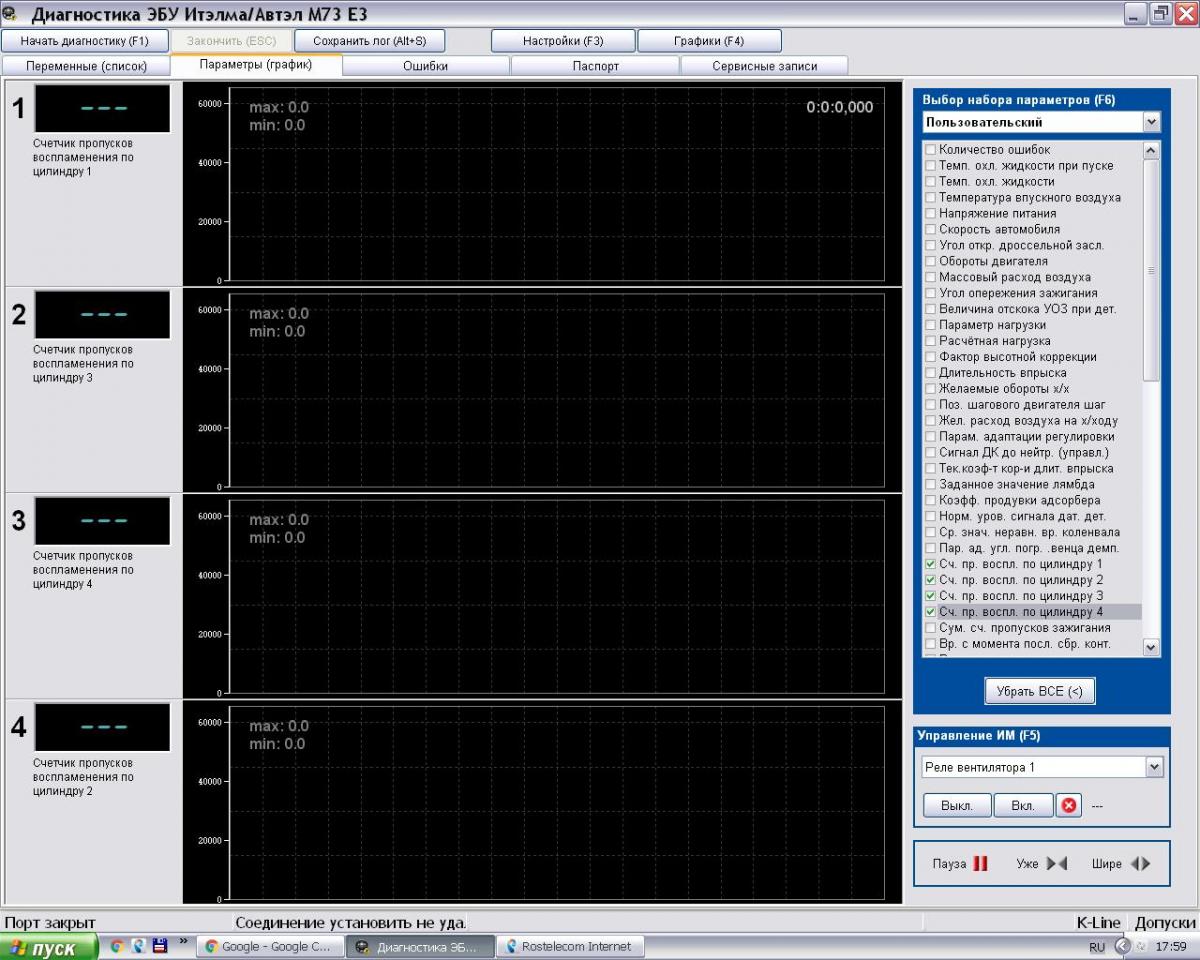
Task: Click the Уже narrow graph arrows icon
Action: [x=1057, y=864]
